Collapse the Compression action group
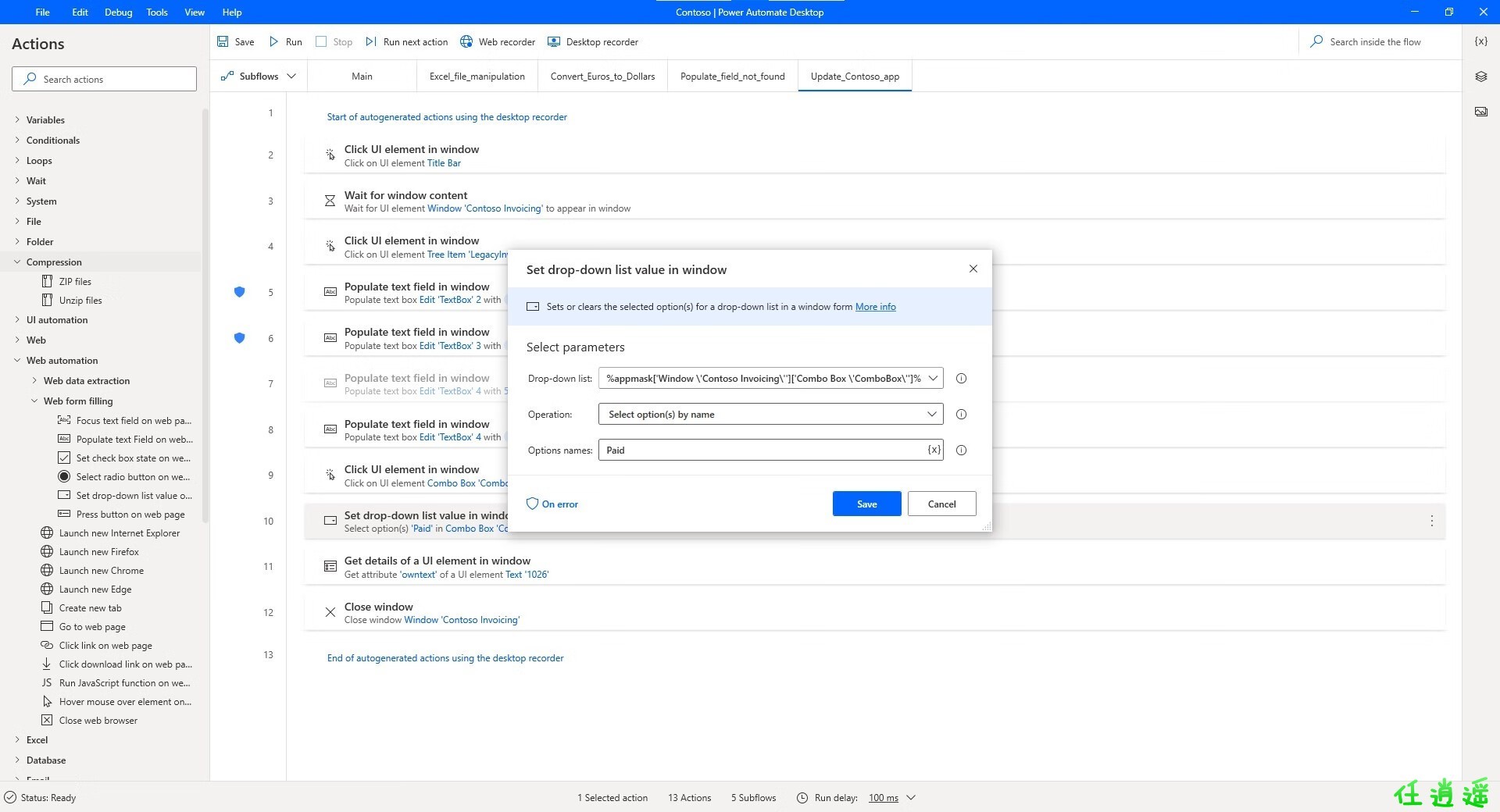Screen dimensions: 1500x812 tap(17, 262)
